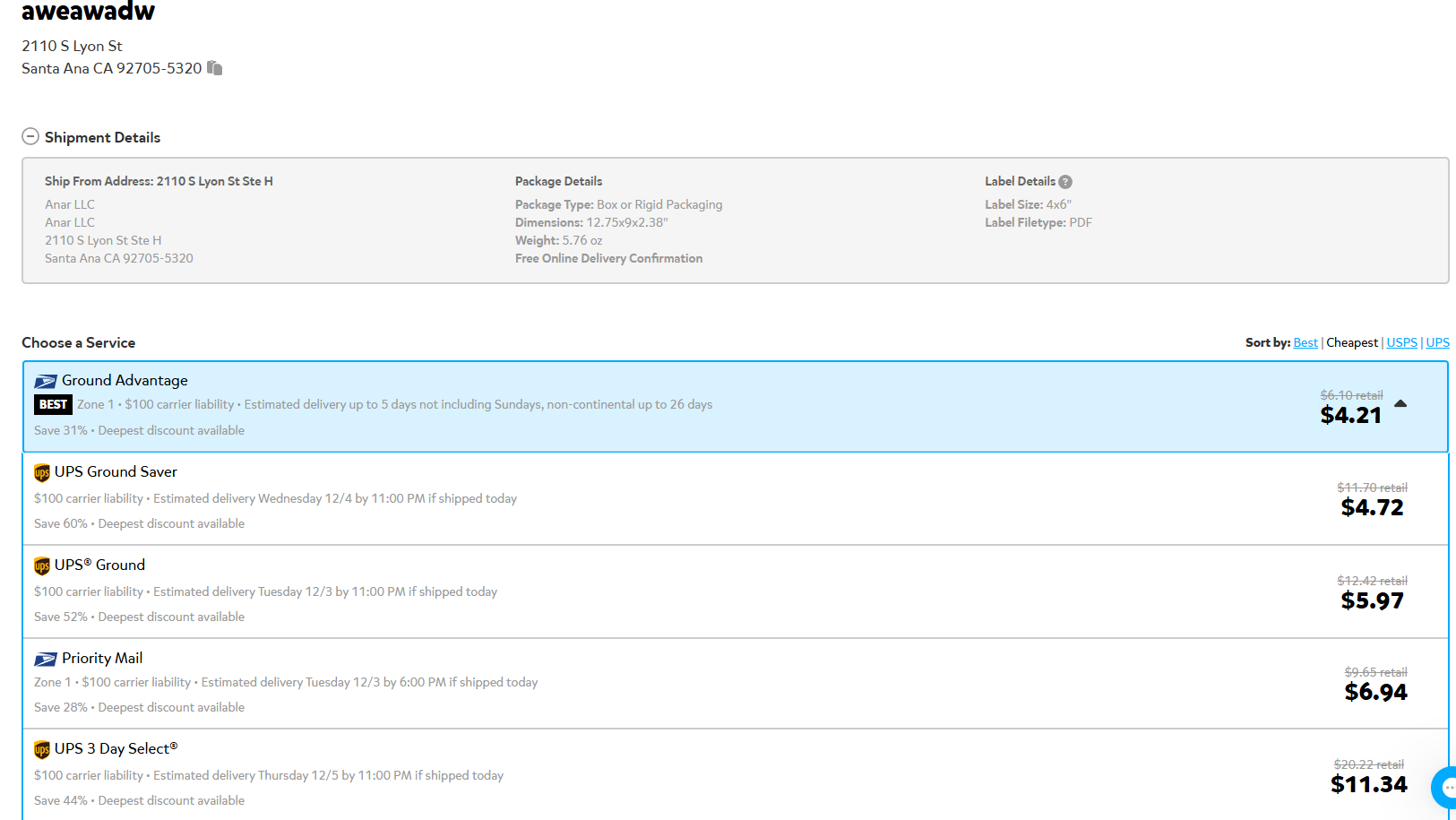
Task: Open Label Details help question mark
Action: pyautogui.click(x=1065, y=182)
